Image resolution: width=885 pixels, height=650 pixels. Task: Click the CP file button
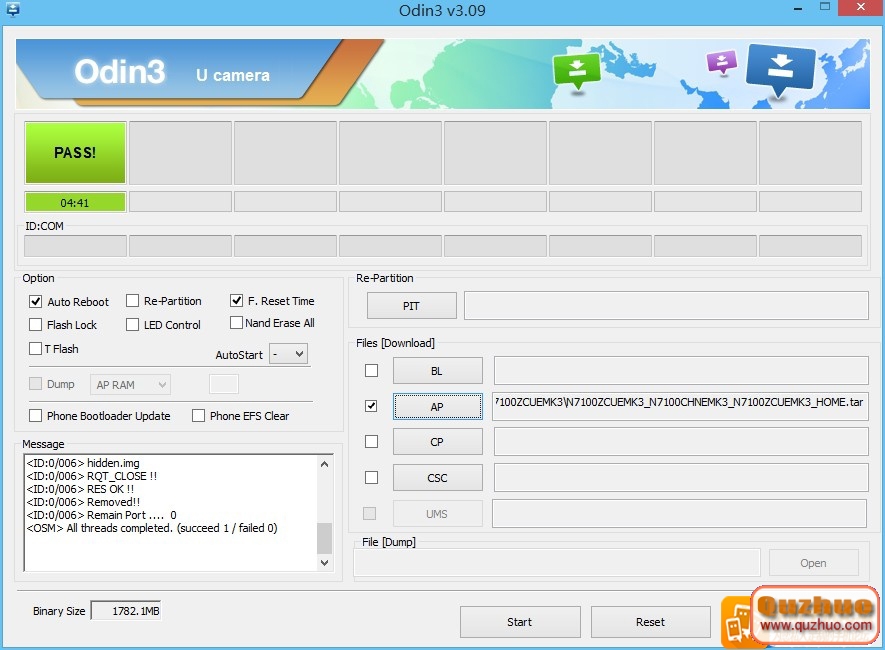pos(437,442)
